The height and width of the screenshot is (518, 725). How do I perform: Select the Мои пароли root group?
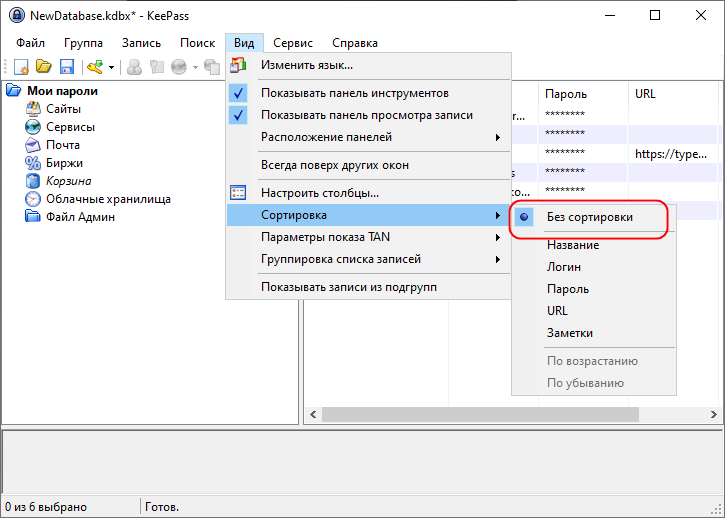click(62, 91)
